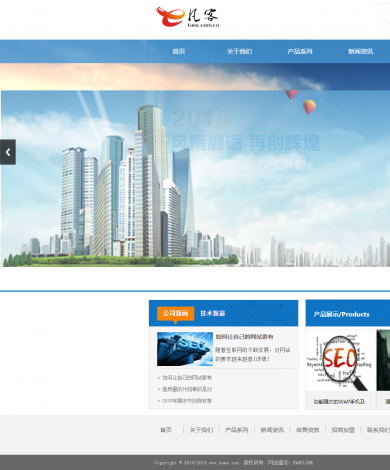Click the fanc.com.cn logo at top

coord(187,17)
